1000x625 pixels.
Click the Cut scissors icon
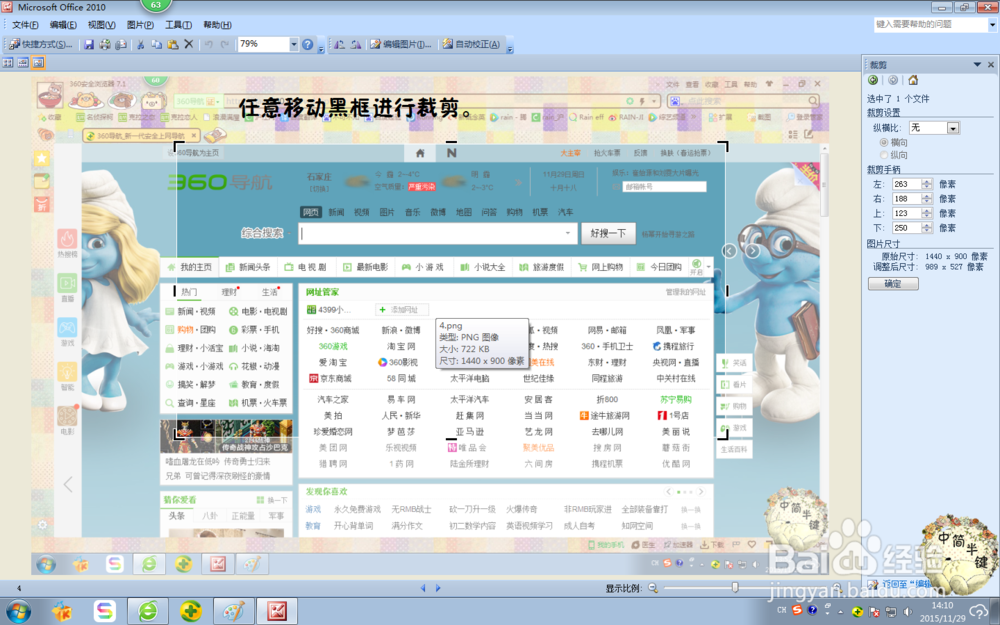(140, 44)
